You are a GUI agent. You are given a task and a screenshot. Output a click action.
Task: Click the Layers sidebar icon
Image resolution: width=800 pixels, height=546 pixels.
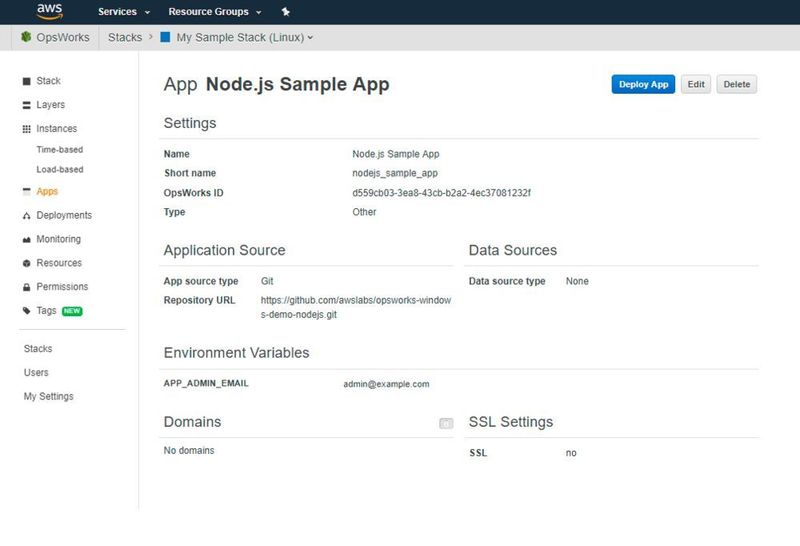click(27, 105)
